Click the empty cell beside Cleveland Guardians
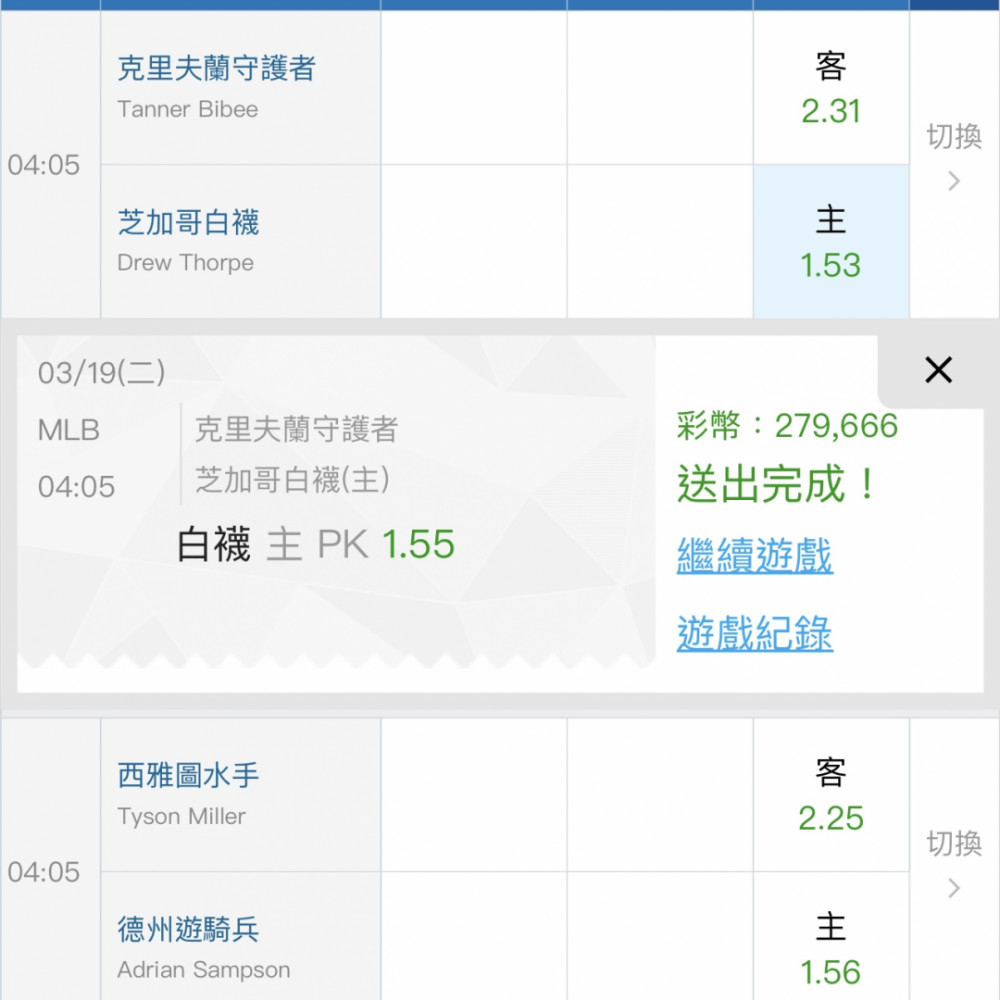The width and height of the screenshot is (1000, 1000). [474, 88]
